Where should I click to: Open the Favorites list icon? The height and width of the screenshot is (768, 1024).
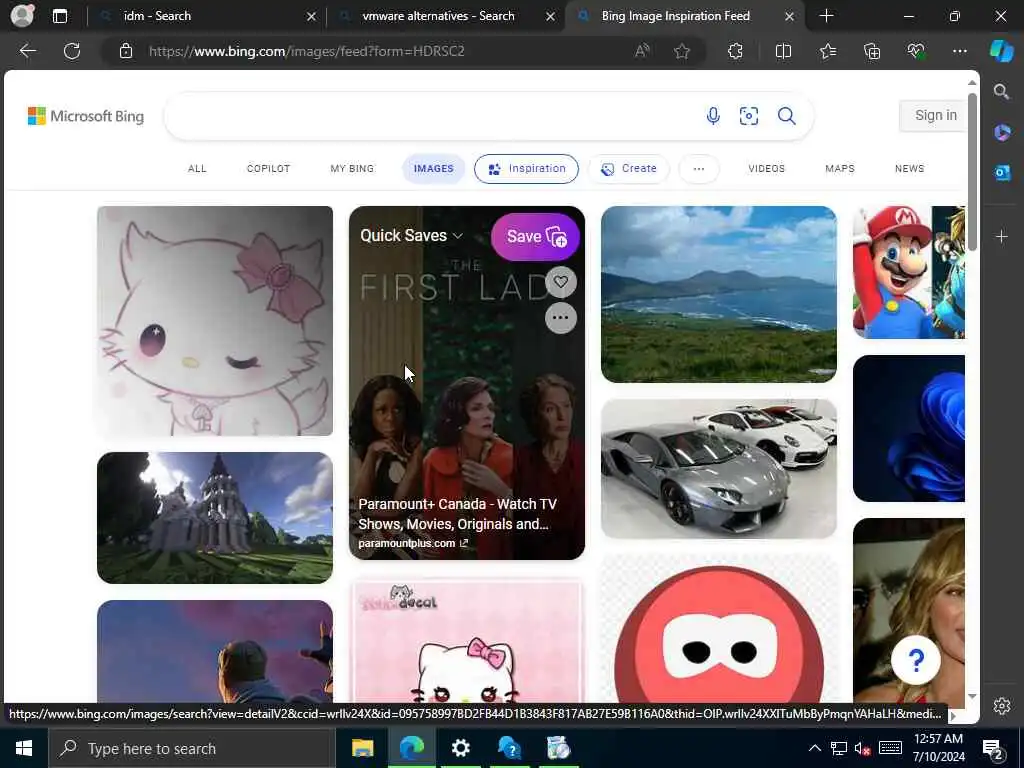[828, 51]
